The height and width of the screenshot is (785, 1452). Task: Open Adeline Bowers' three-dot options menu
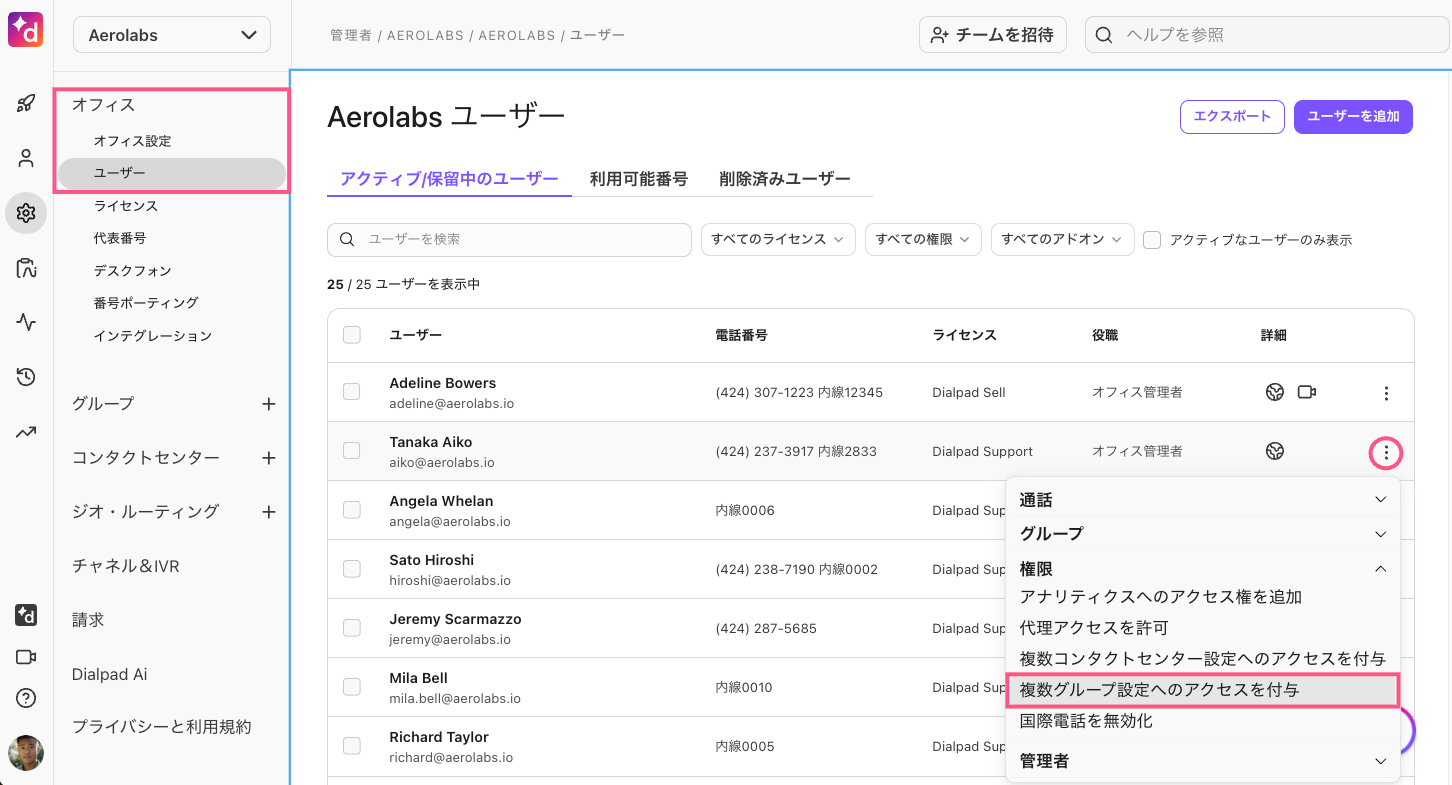coord(1386,394)
